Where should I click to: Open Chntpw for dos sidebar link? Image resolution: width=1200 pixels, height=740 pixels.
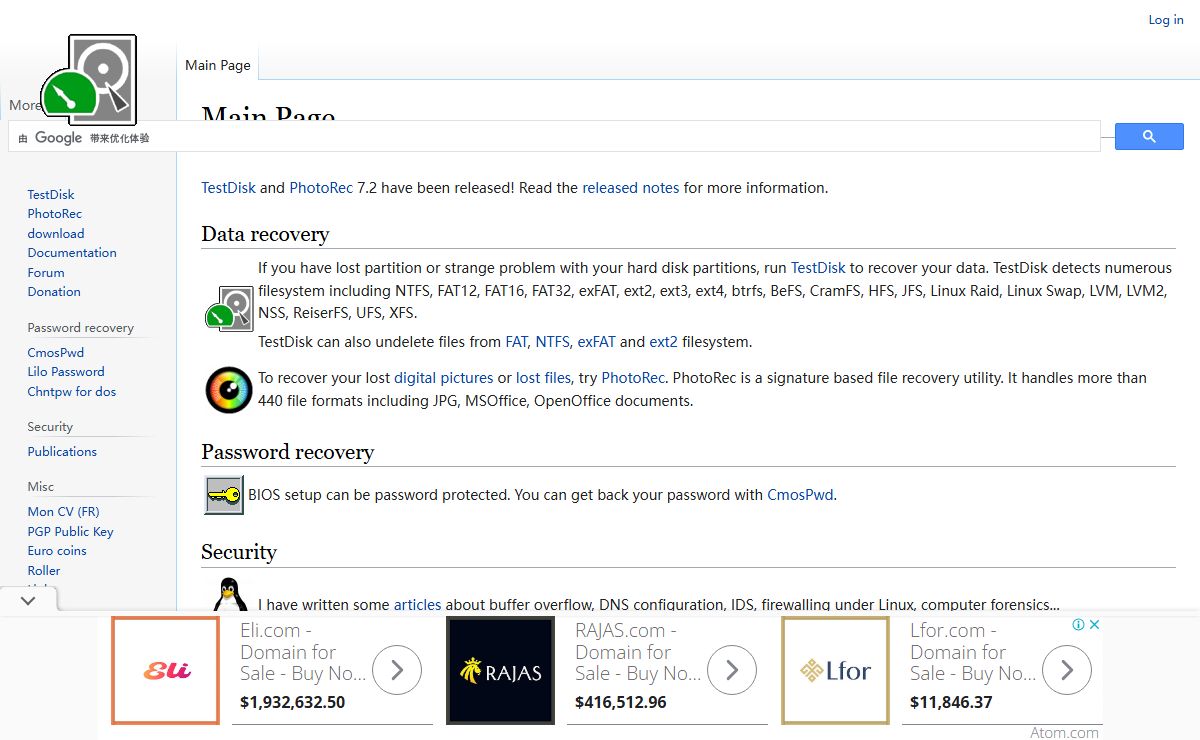coord(72,392)
